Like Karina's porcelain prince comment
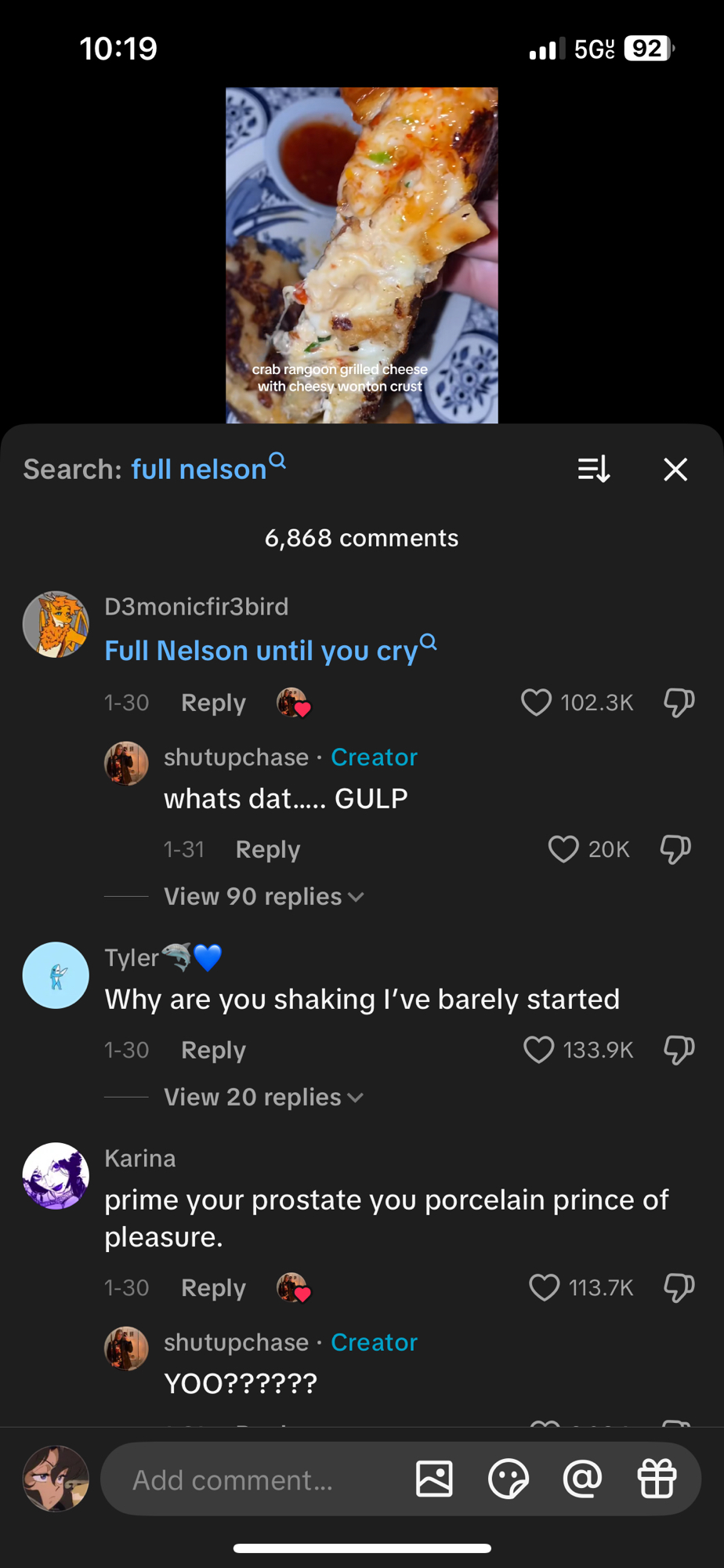The image size is (724, 1568). pyautogui.click(x=544, y=1287)
